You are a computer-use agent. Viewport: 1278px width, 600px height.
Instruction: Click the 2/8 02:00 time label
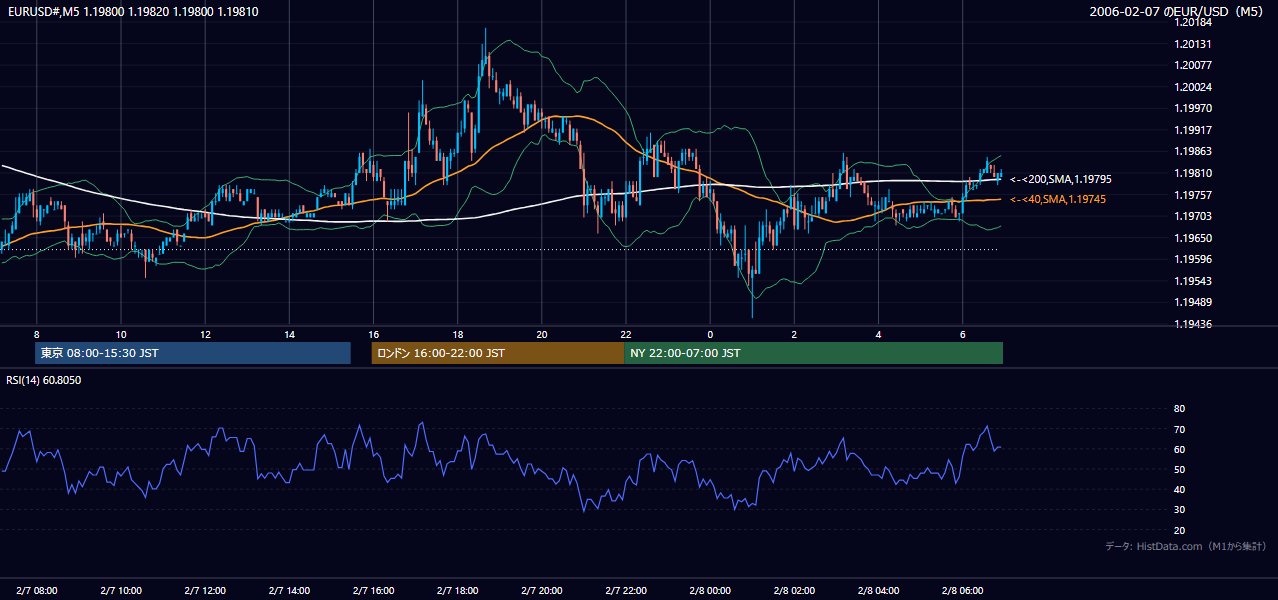coord(794,590)
